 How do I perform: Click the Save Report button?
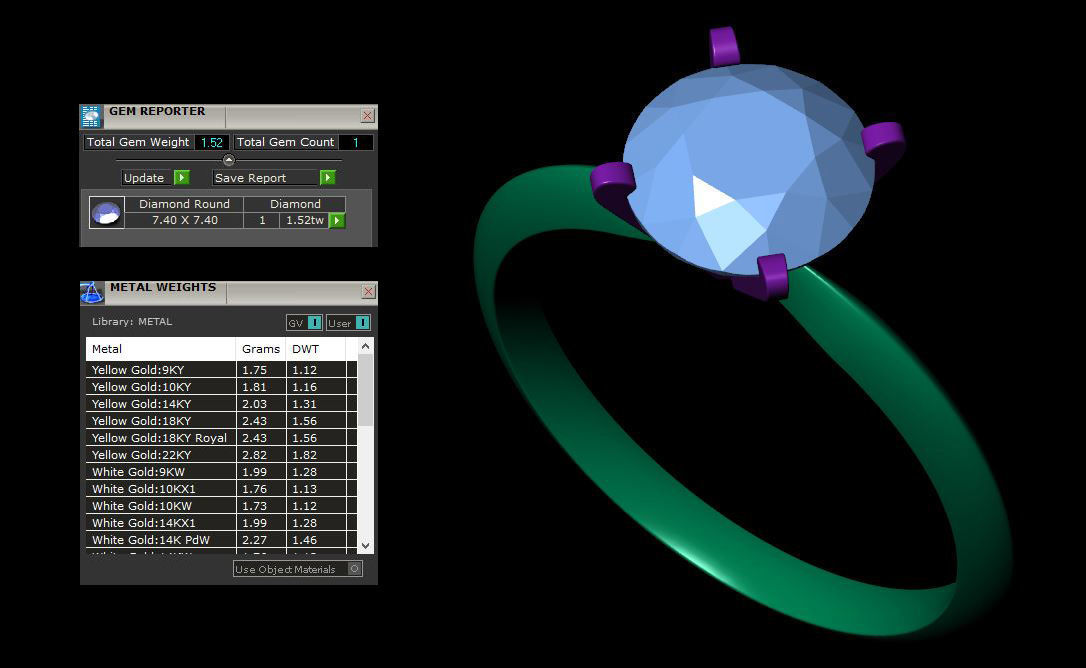pyautogui.click(x=265, y=177)
